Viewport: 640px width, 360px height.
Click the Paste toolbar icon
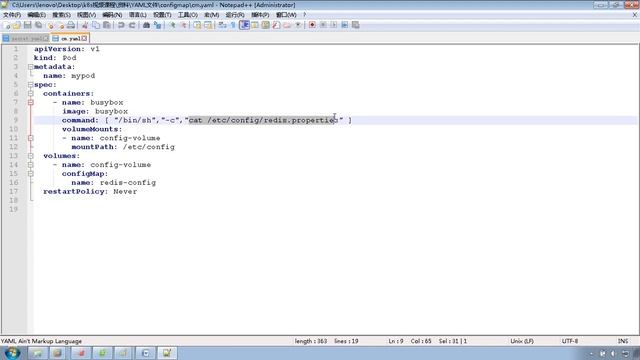[x=107, y=25]
